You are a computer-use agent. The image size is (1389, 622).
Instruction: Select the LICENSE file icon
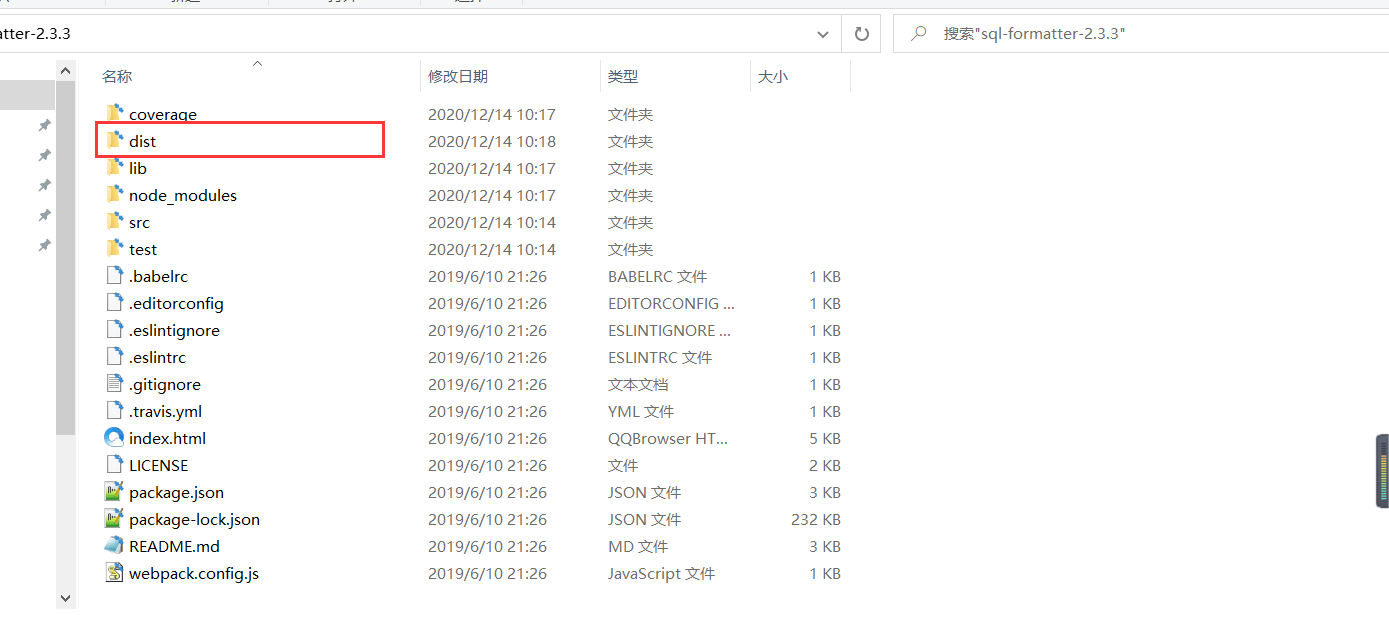tap(114, 465)
